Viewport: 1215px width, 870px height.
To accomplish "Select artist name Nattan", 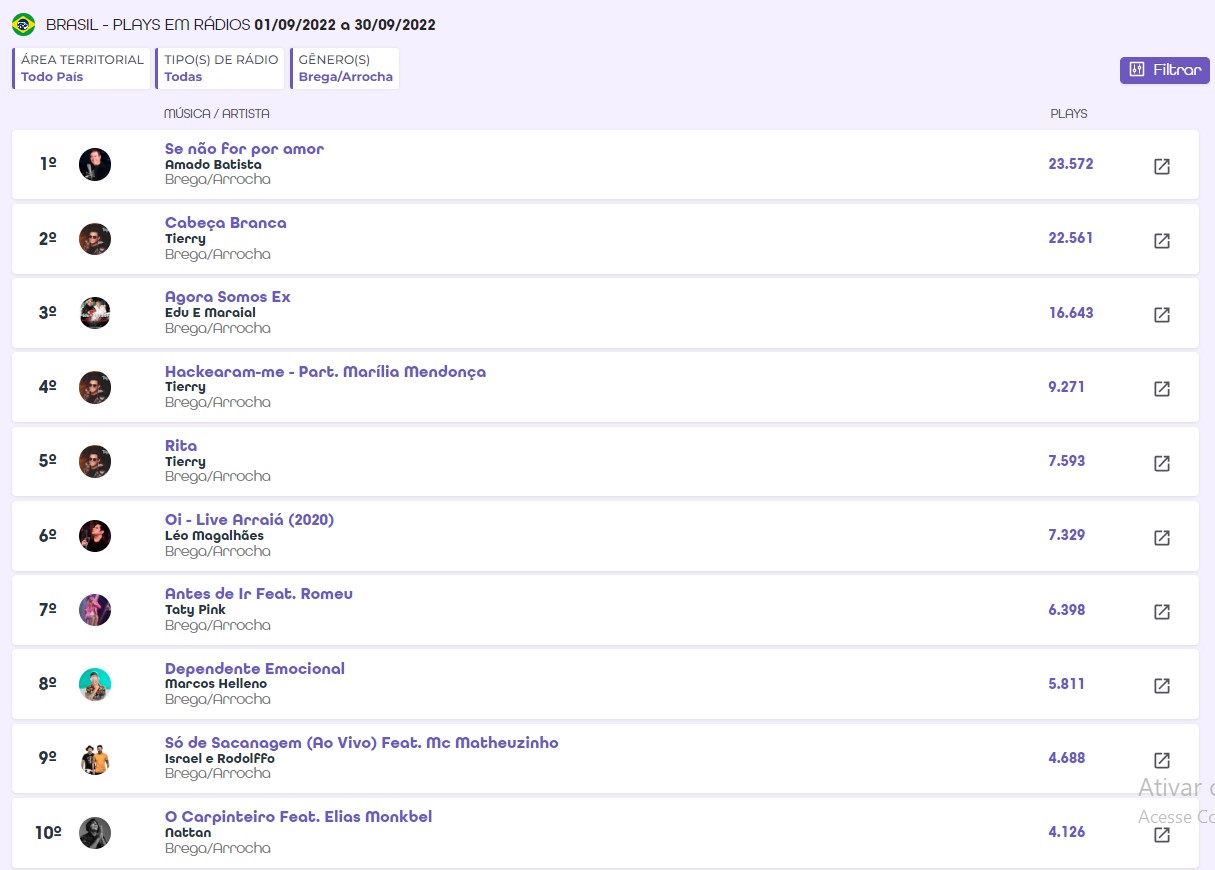I will (188, 832).
